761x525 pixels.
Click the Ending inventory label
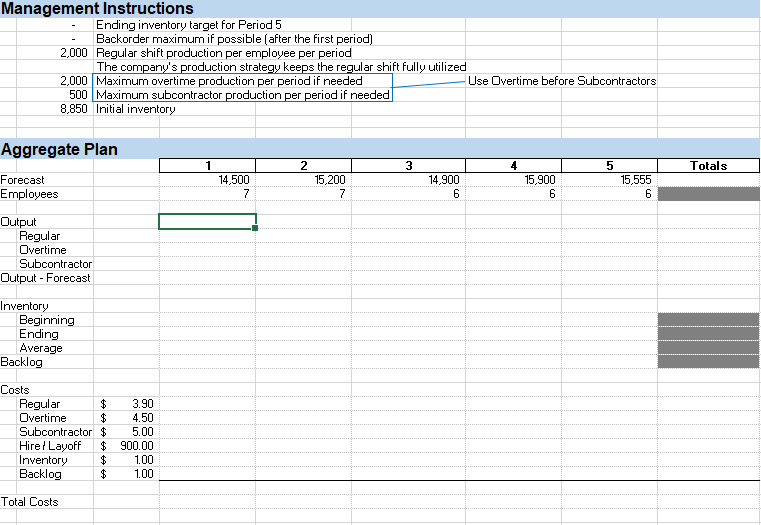coord(39,334)
